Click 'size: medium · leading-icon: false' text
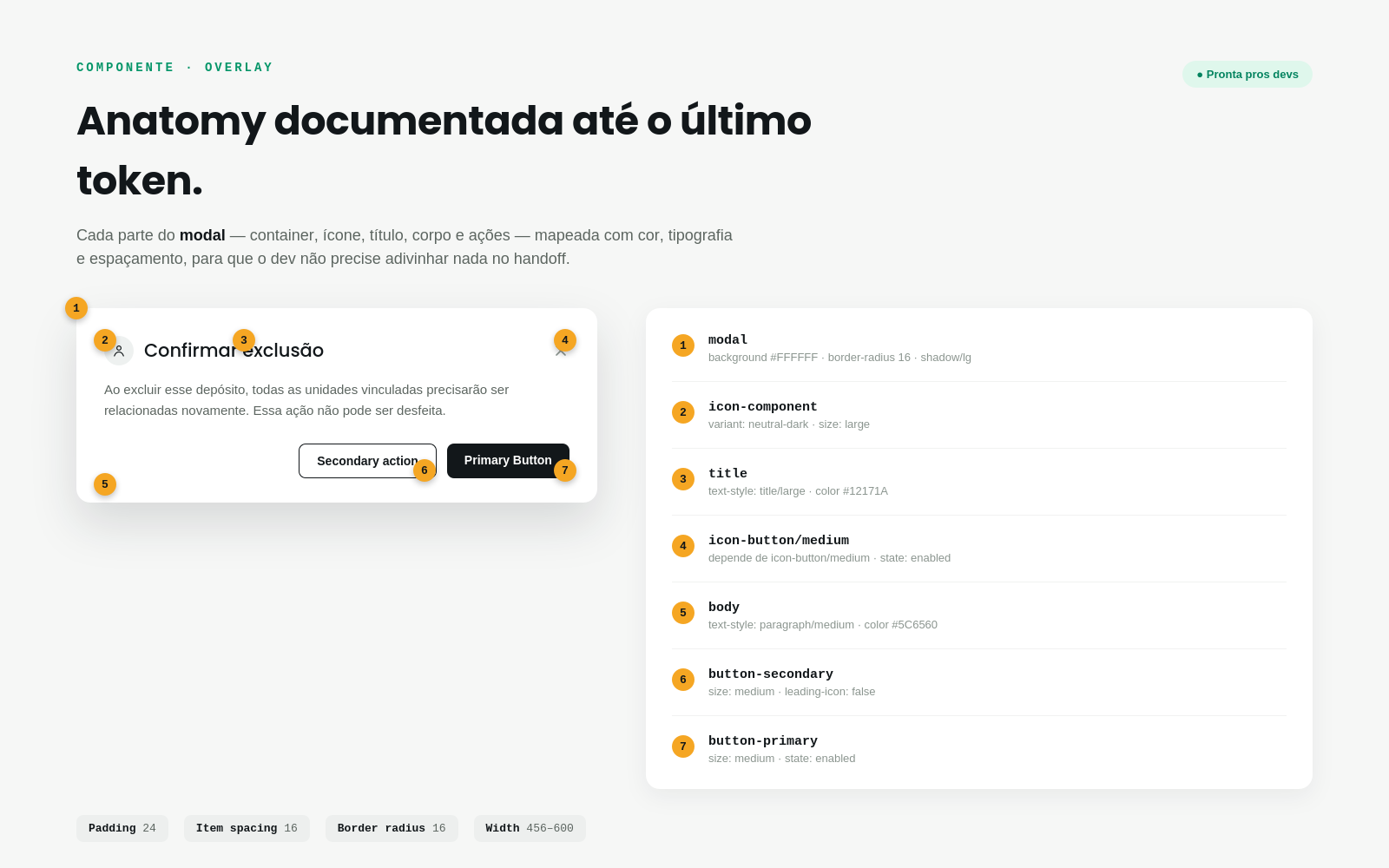1389x868 pixels. pyautogui.click(x=792, y=692)
